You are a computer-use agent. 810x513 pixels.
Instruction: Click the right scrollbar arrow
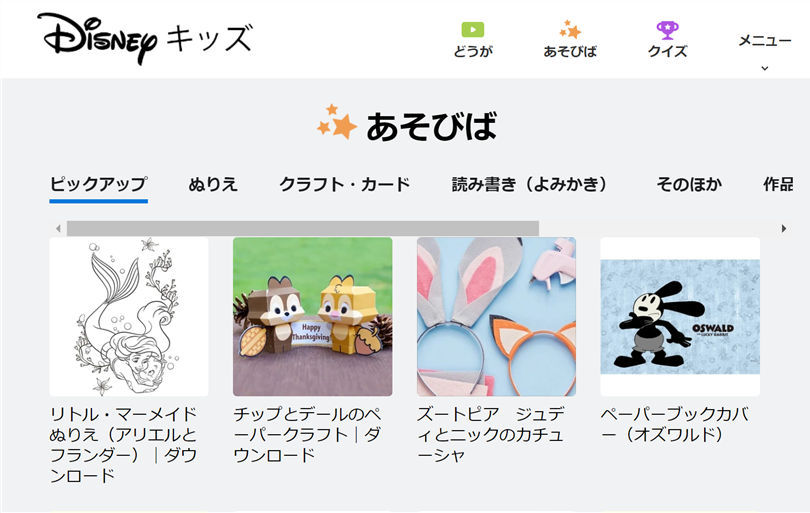pos(784,228)
